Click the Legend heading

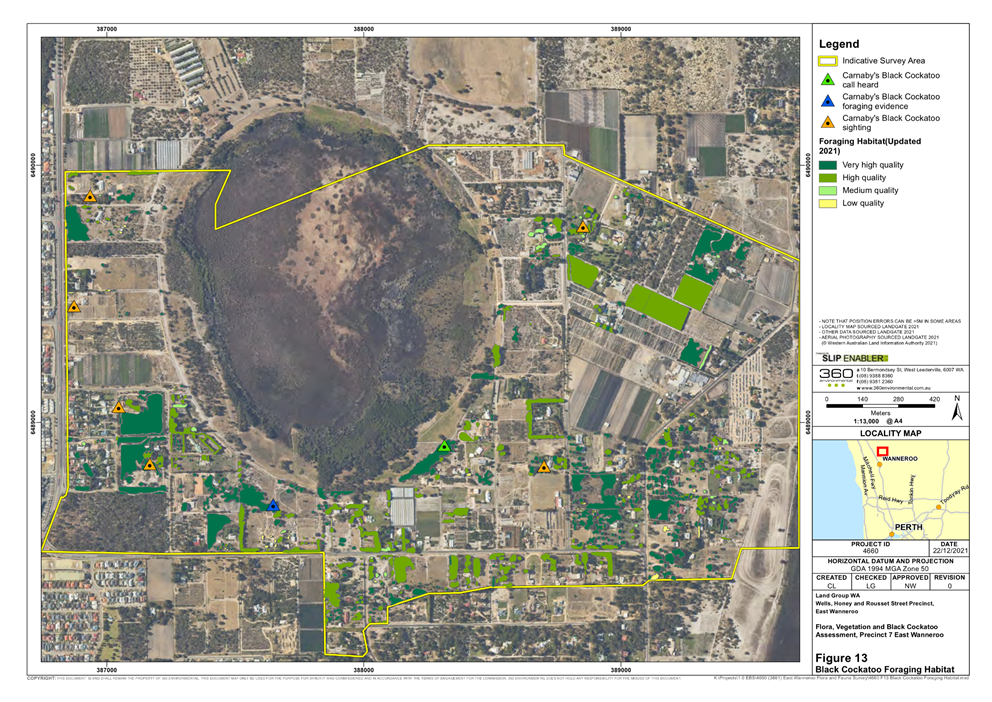pos(839,44)
